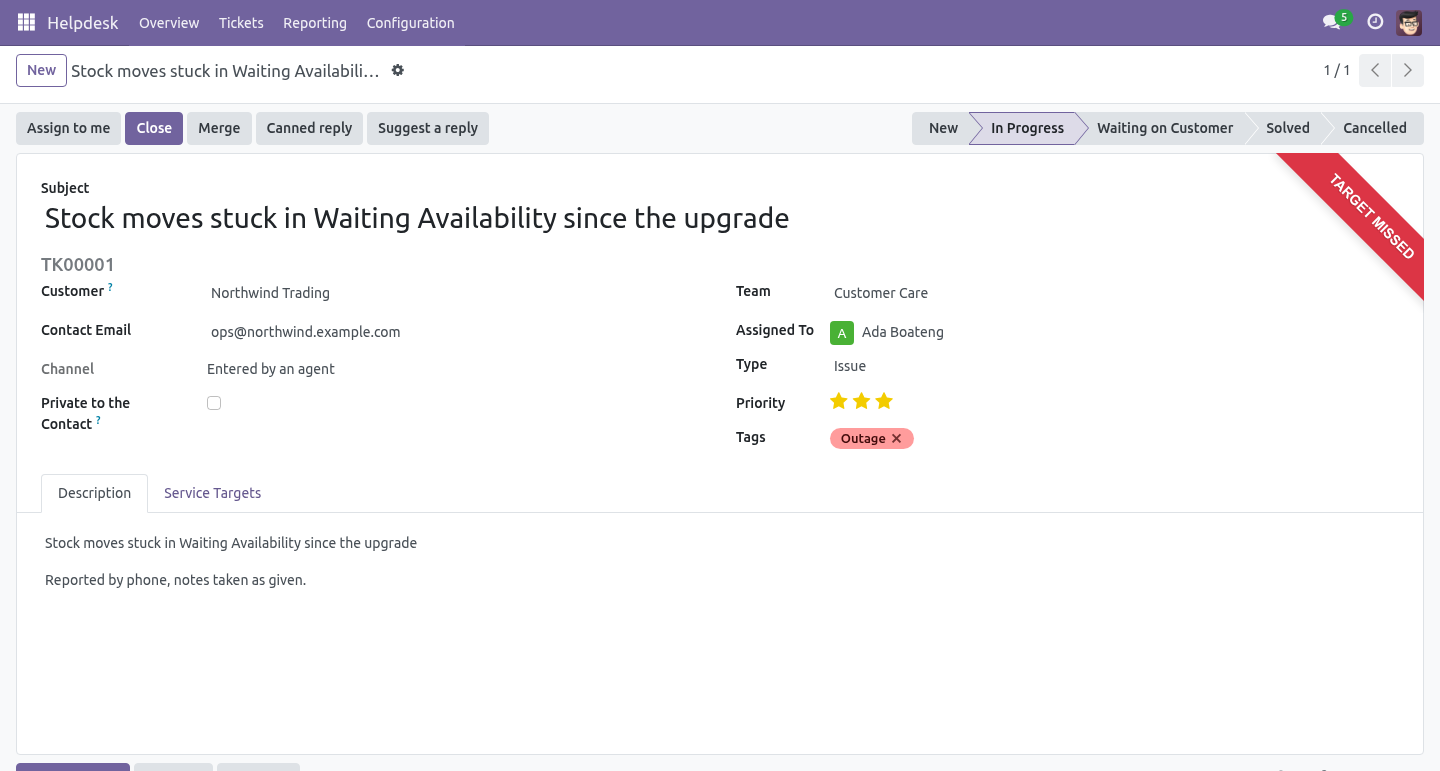
Task: Set priority to three stars
Action: [884, 402]
